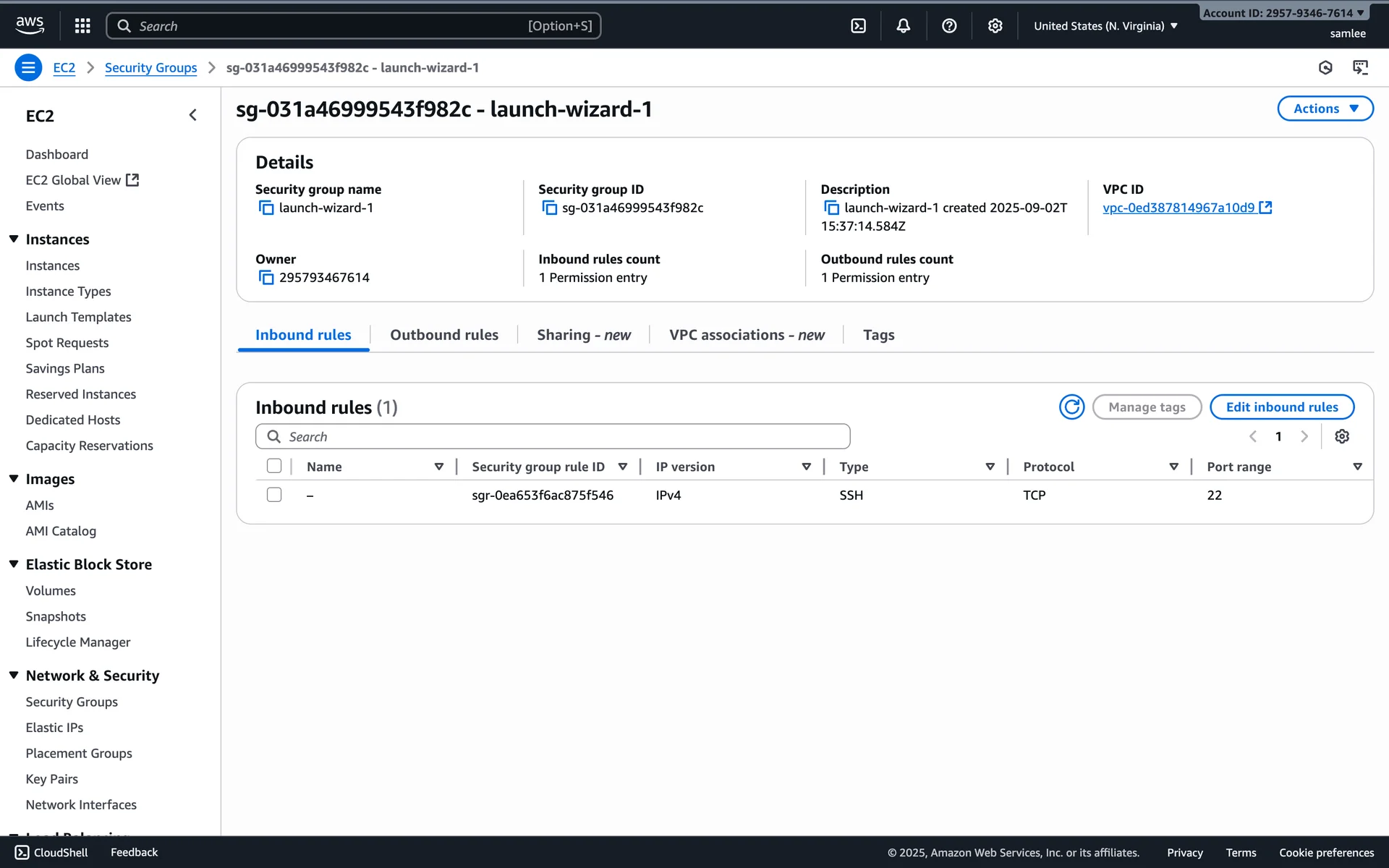The height and width of the screenshot is (868, 1389).
Task: Switch to the Outbound rules tab
Action: click(x=444, y=335)
